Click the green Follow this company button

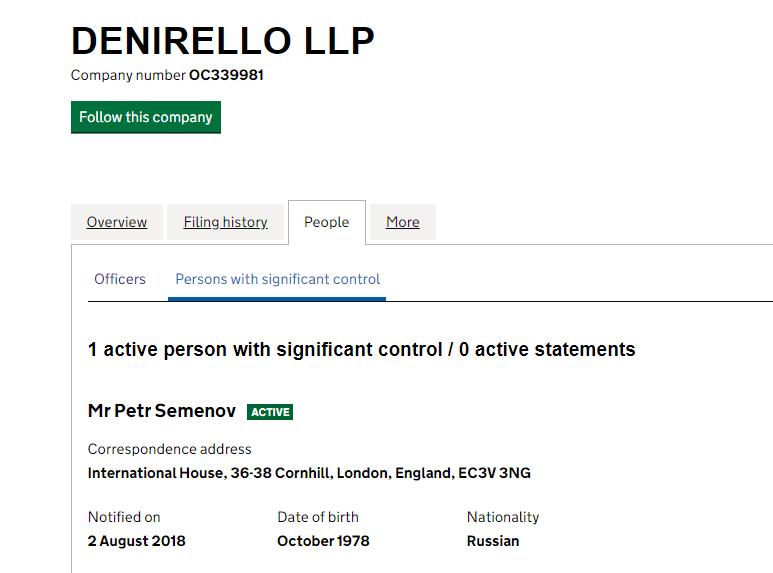click(146, 117)
